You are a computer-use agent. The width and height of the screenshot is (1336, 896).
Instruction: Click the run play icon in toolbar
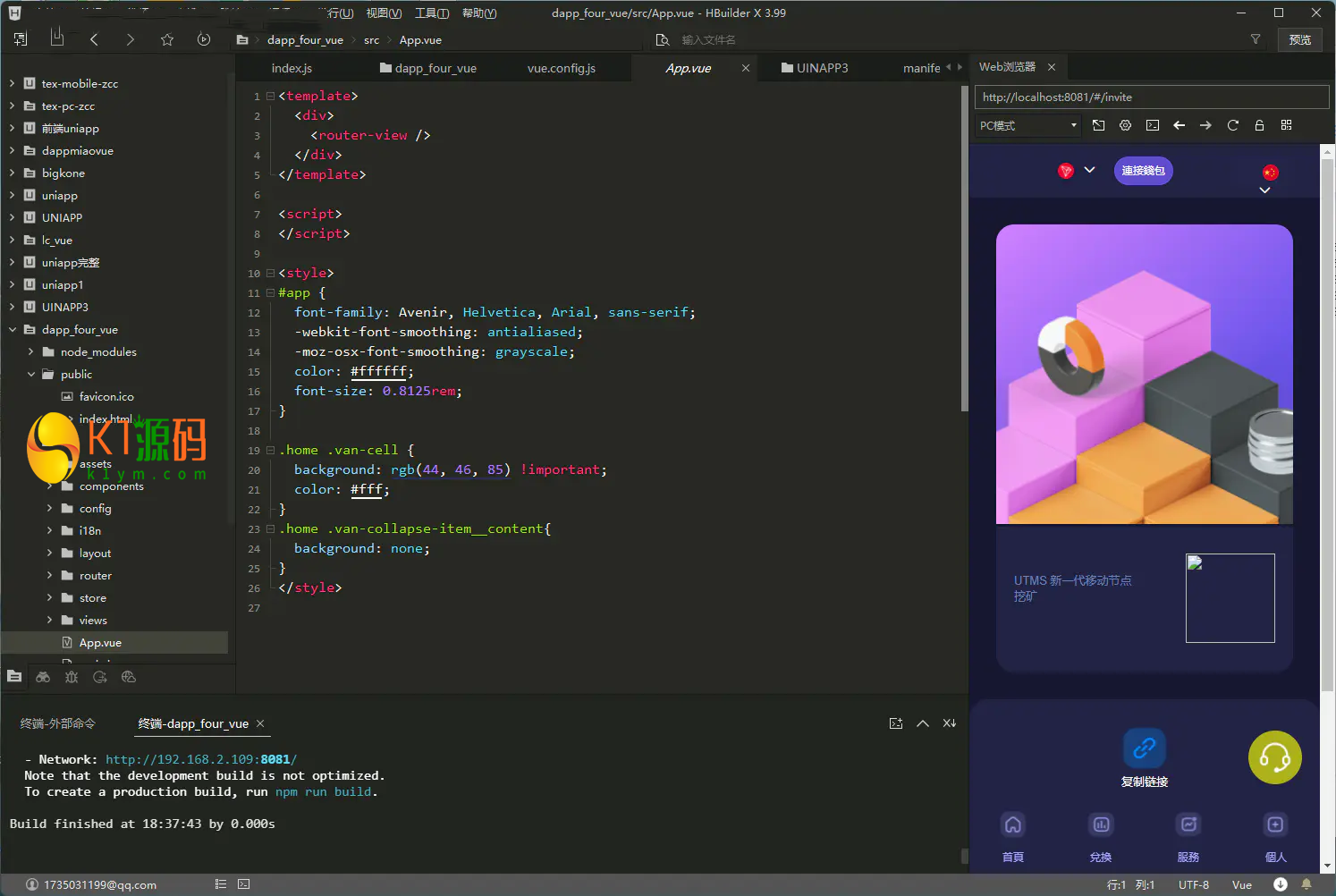click(204, 39)
